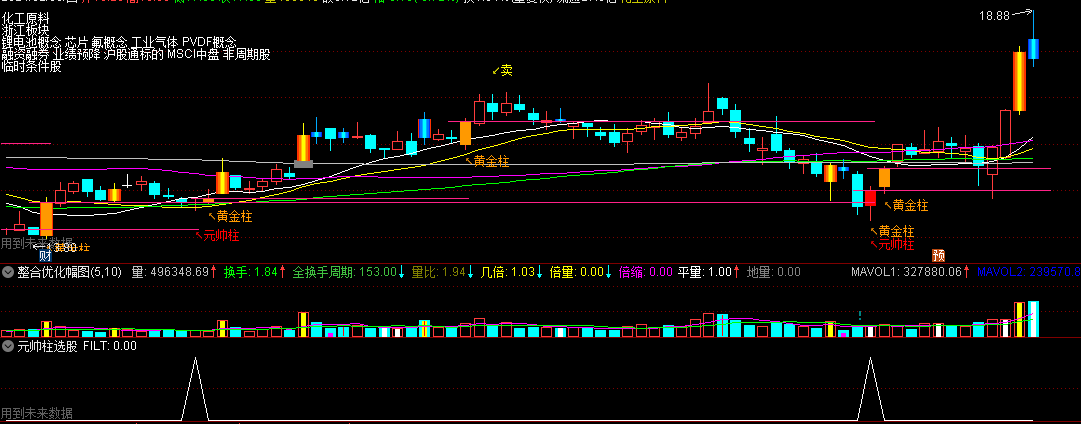Select the 氟概念 concept tag
1081x424 pixels.
coord(110,43)
